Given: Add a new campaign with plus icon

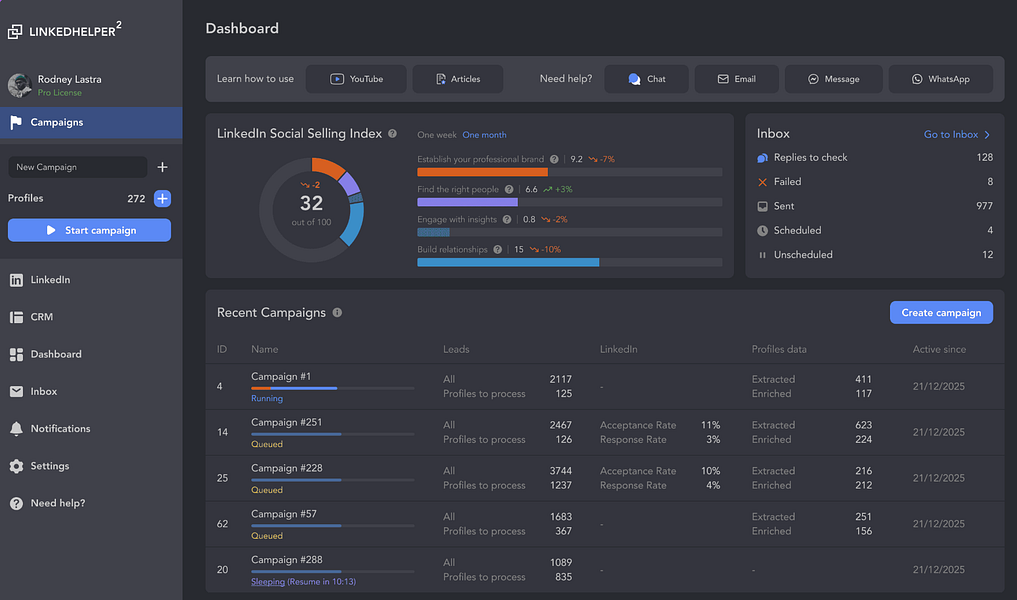Looking at the screenshot, I should [x=162, y=167].
